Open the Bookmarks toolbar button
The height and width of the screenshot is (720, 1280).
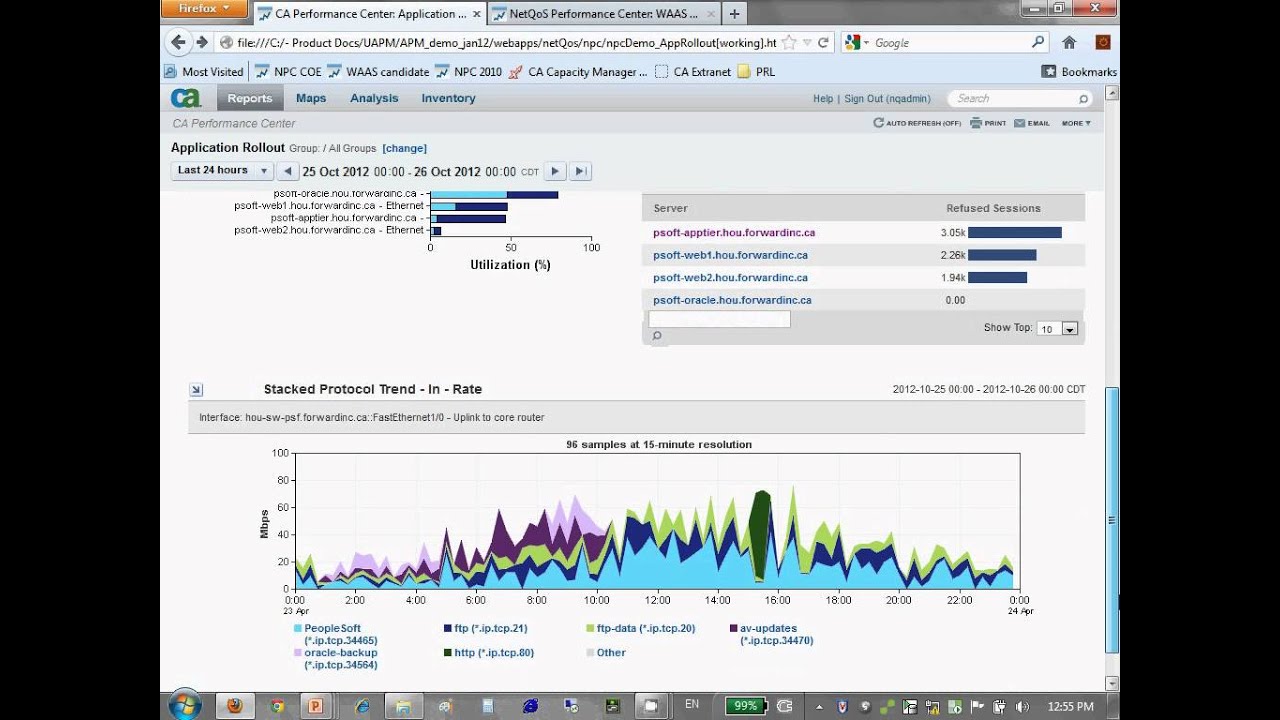pos(1079,72)
